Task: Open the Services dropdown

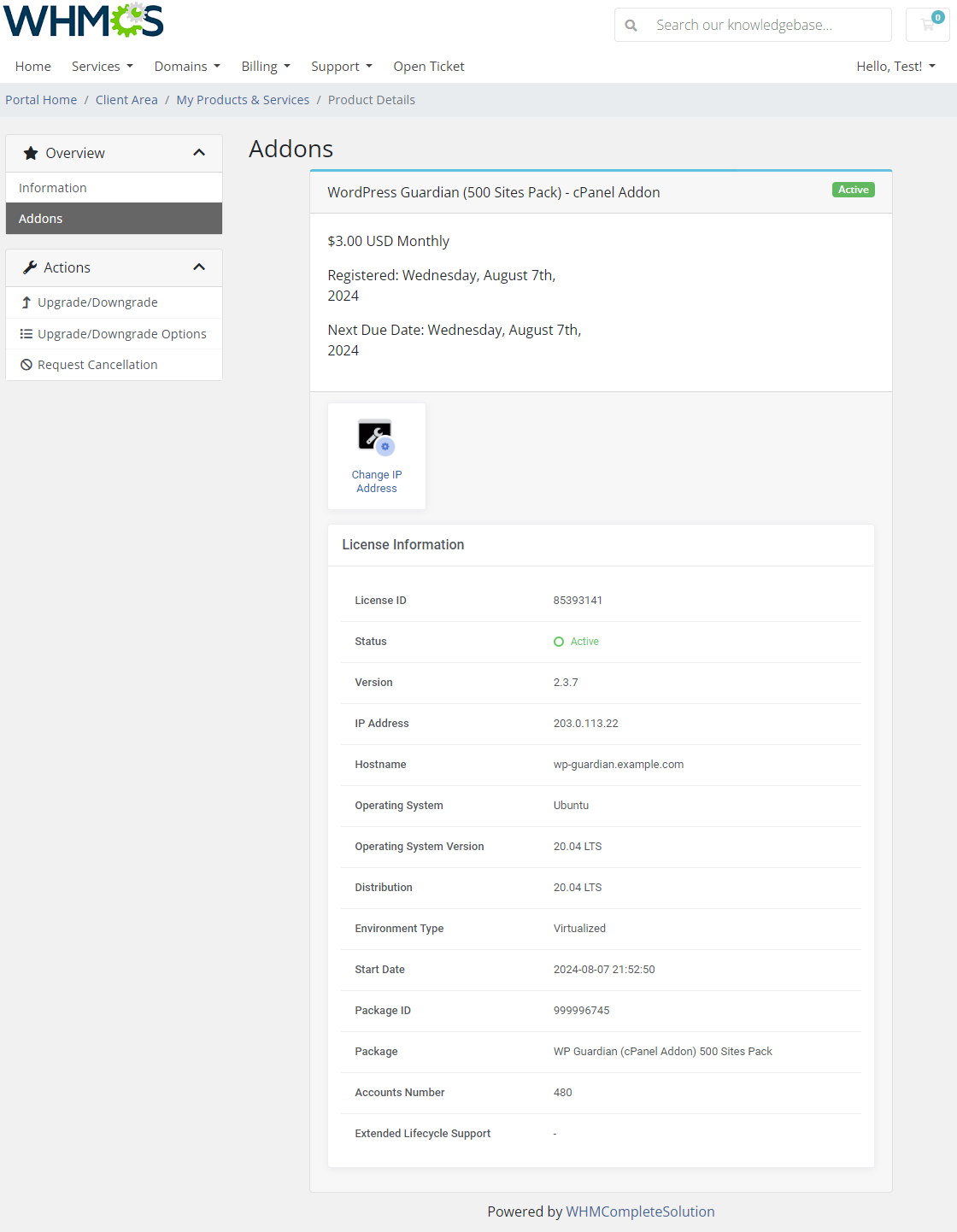Action: pos(102,66)
